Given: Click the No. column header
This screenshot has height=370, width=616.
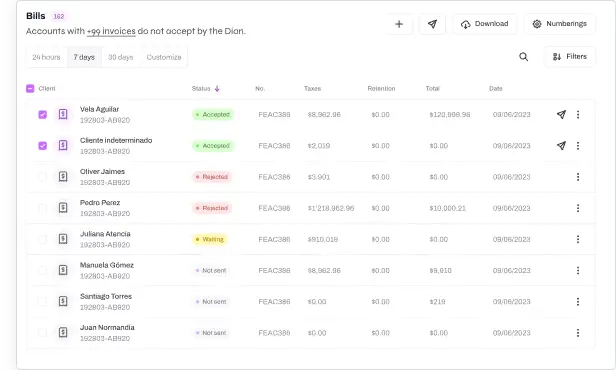Looking at the screenshot, I should pyautogui.click(x=260, y=89).
